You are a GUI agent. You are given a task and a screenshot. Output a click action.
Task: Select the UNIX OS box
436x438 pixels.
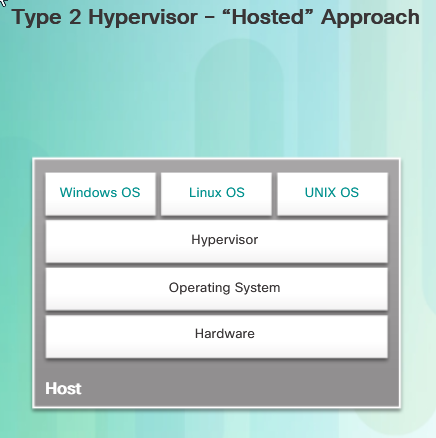pos(332,194)
